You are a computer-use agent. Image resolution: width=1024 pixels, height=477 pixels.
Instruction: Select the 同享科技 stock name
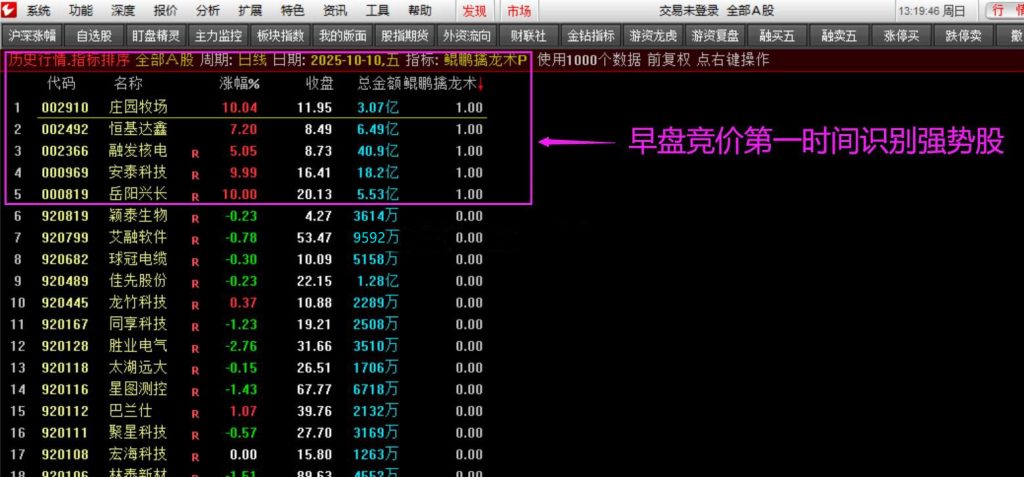point(138,324)
